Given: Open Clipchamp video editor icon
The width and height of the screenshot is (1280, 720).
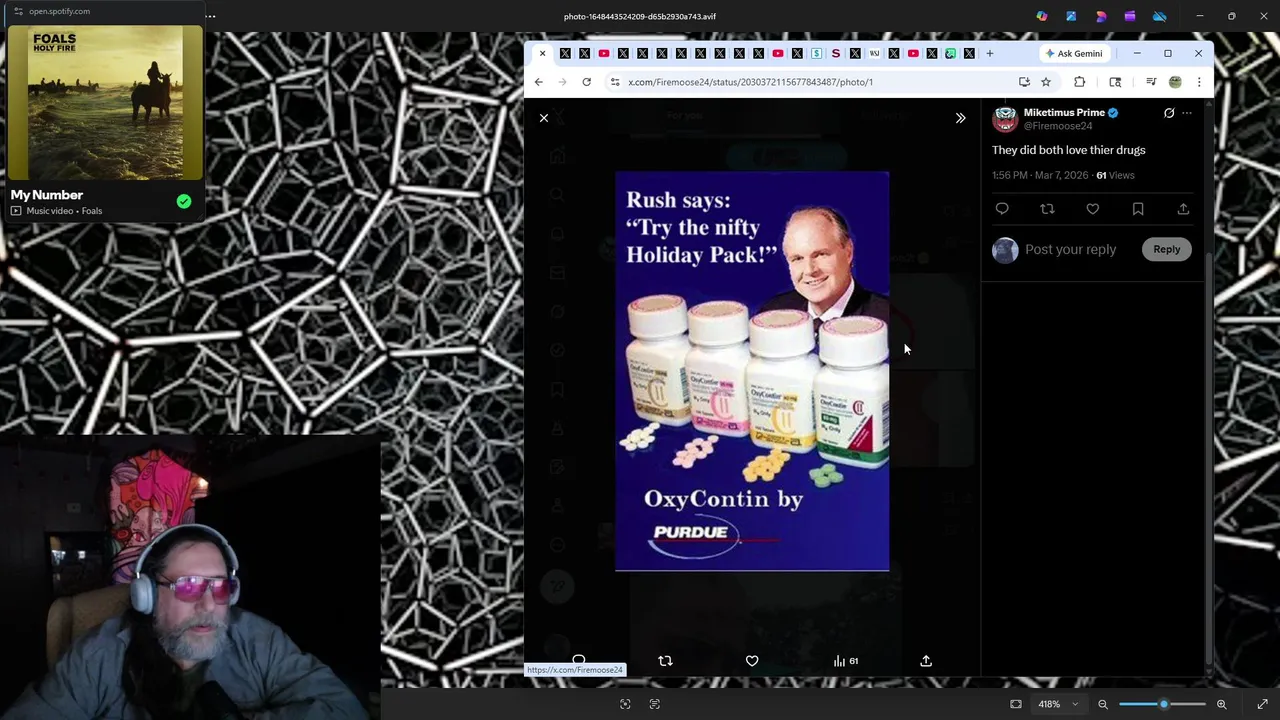Looking at the screenshot, I should (1130, 16).
